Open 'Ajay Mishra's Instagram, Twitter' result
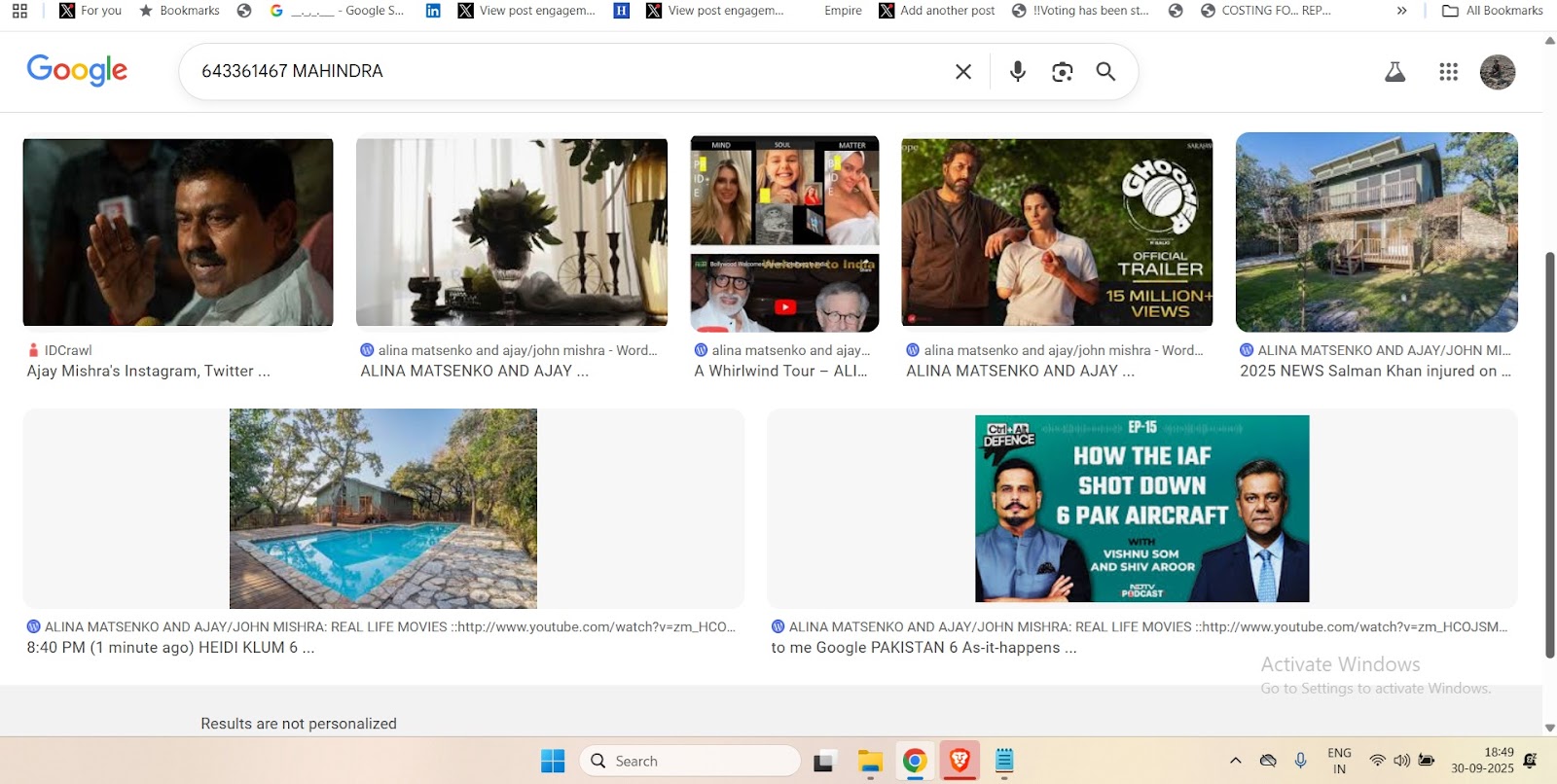Image resolution: width=1557 pixels, height=784 pixels. click(x=149, y=371)
